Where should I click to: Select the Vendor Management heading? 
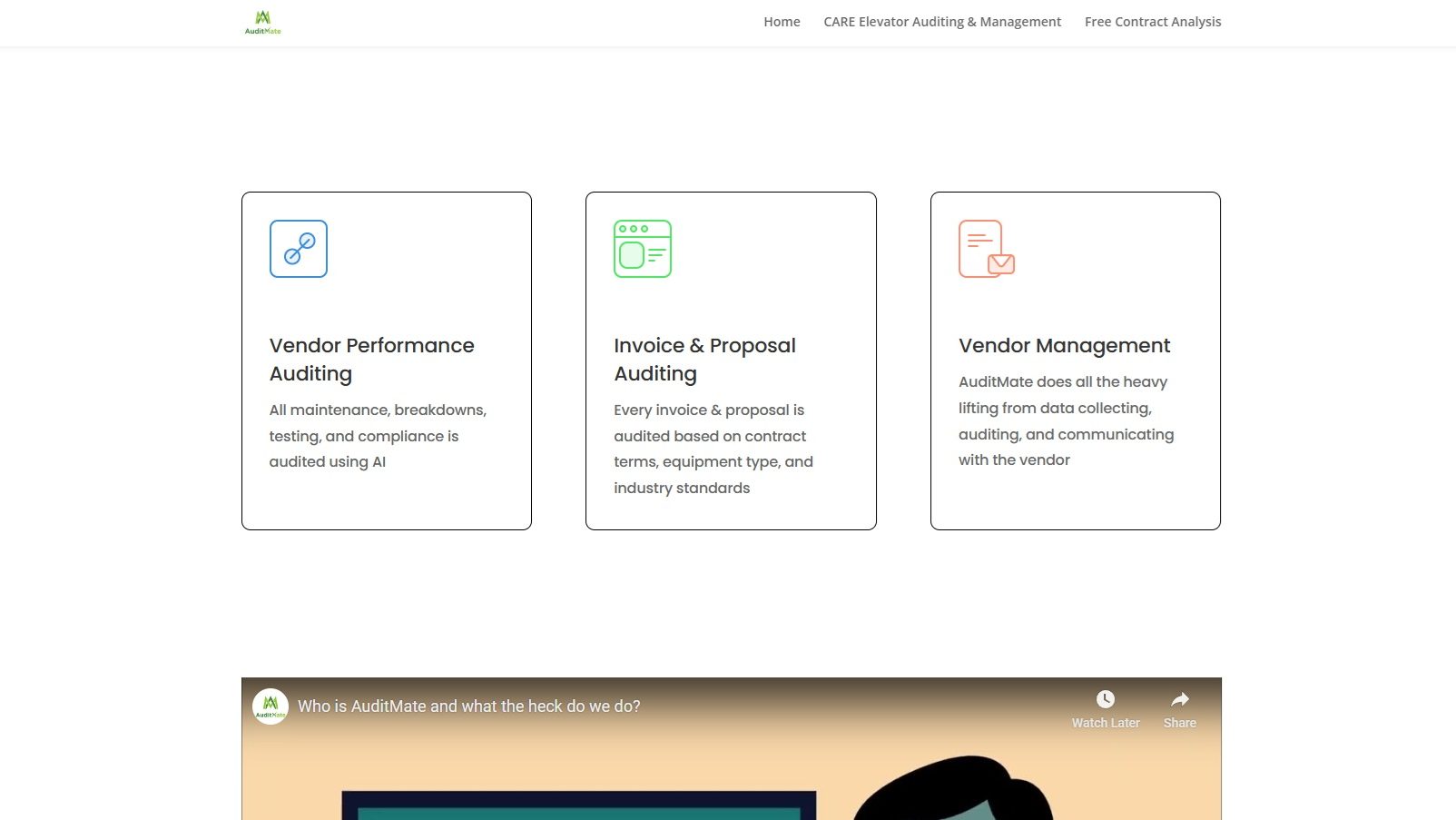[1064, 346]
